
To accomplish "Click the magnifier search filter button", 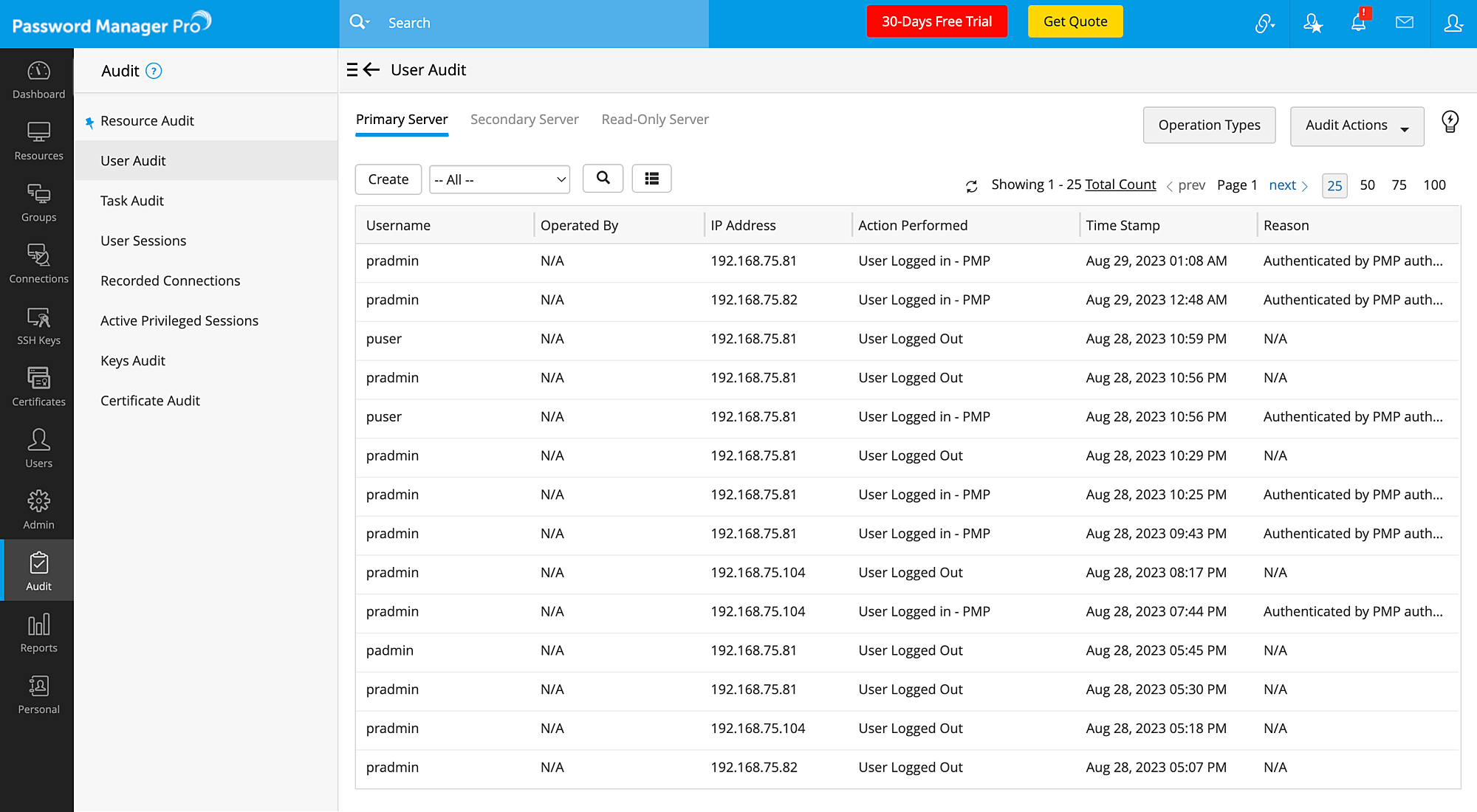I will (x=603, y=179).
